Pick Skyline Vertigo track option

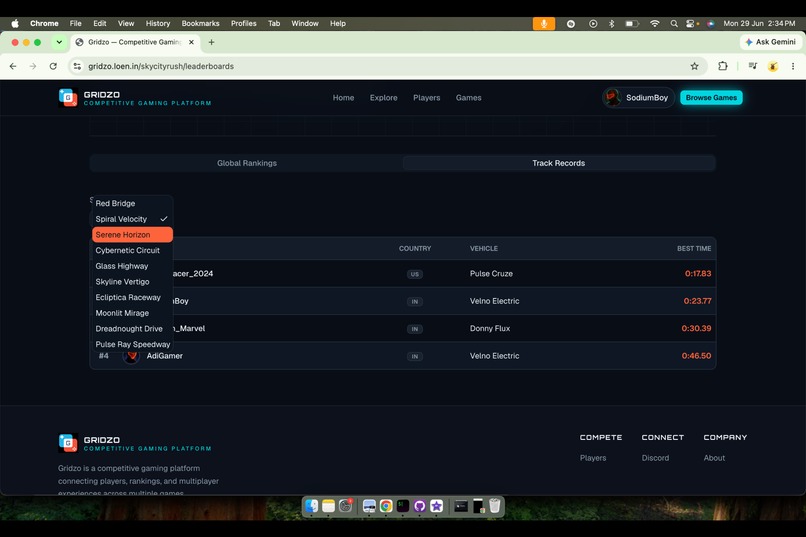point(132,282)
